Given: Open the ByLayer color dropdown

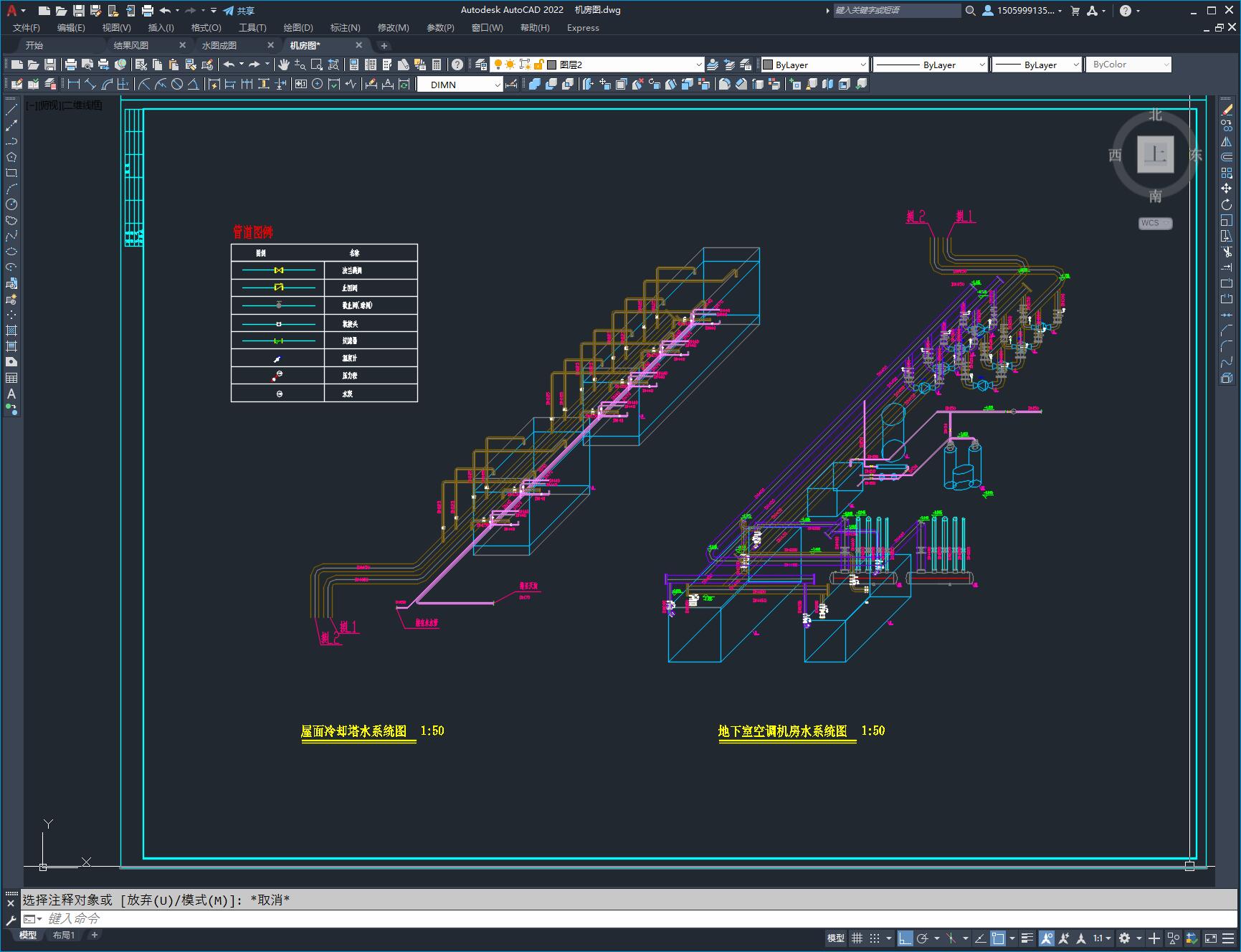Looking at the screenshot, I should point(814,65).
